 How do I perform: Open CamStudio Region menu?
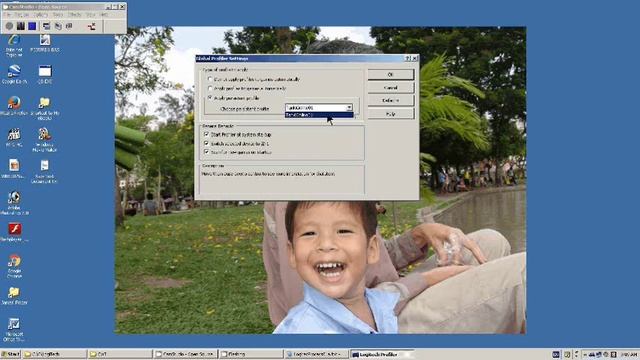point(22,15)
